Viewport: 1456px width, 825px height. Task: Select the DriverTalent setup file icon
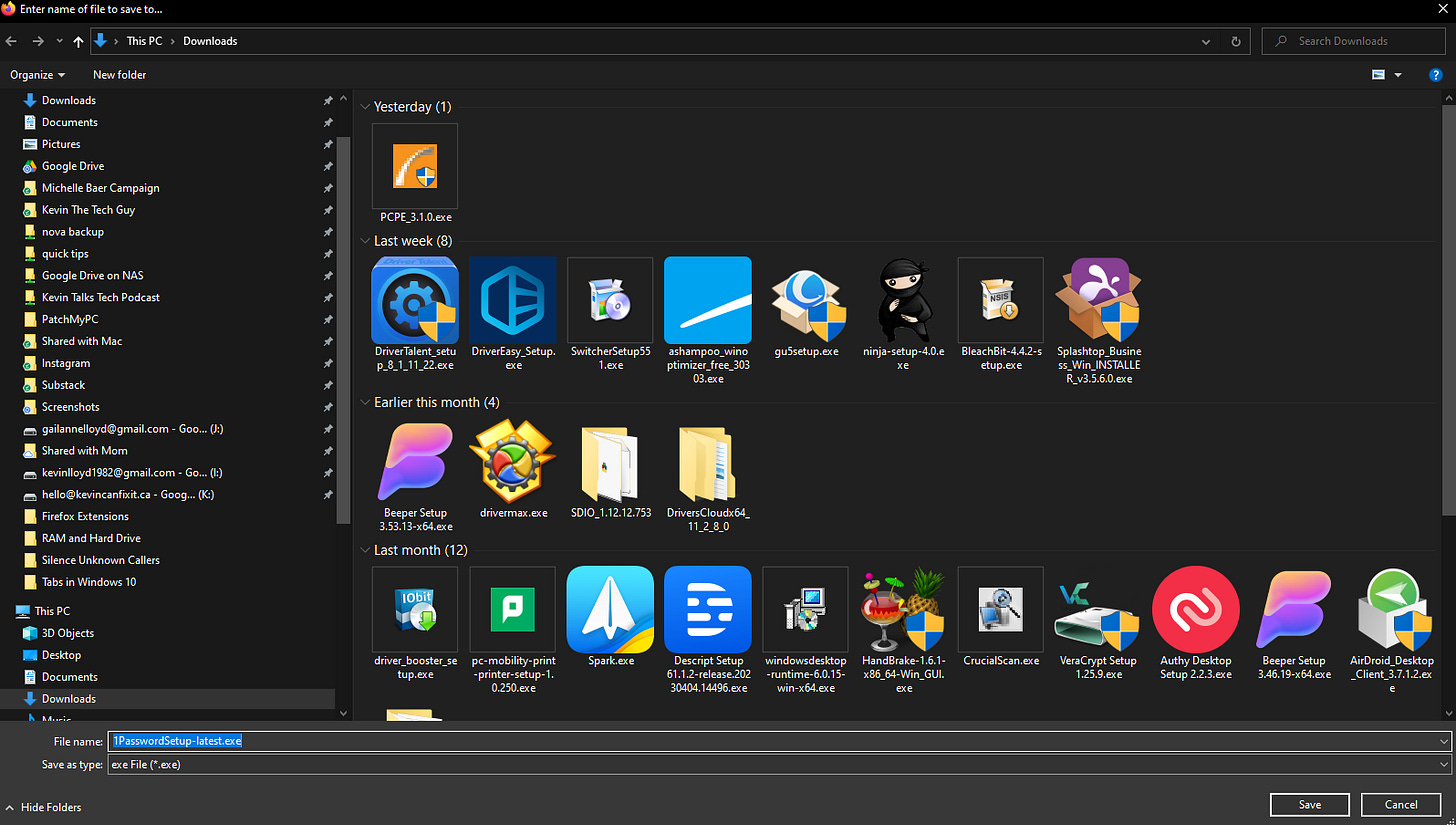tap(414, 300)
